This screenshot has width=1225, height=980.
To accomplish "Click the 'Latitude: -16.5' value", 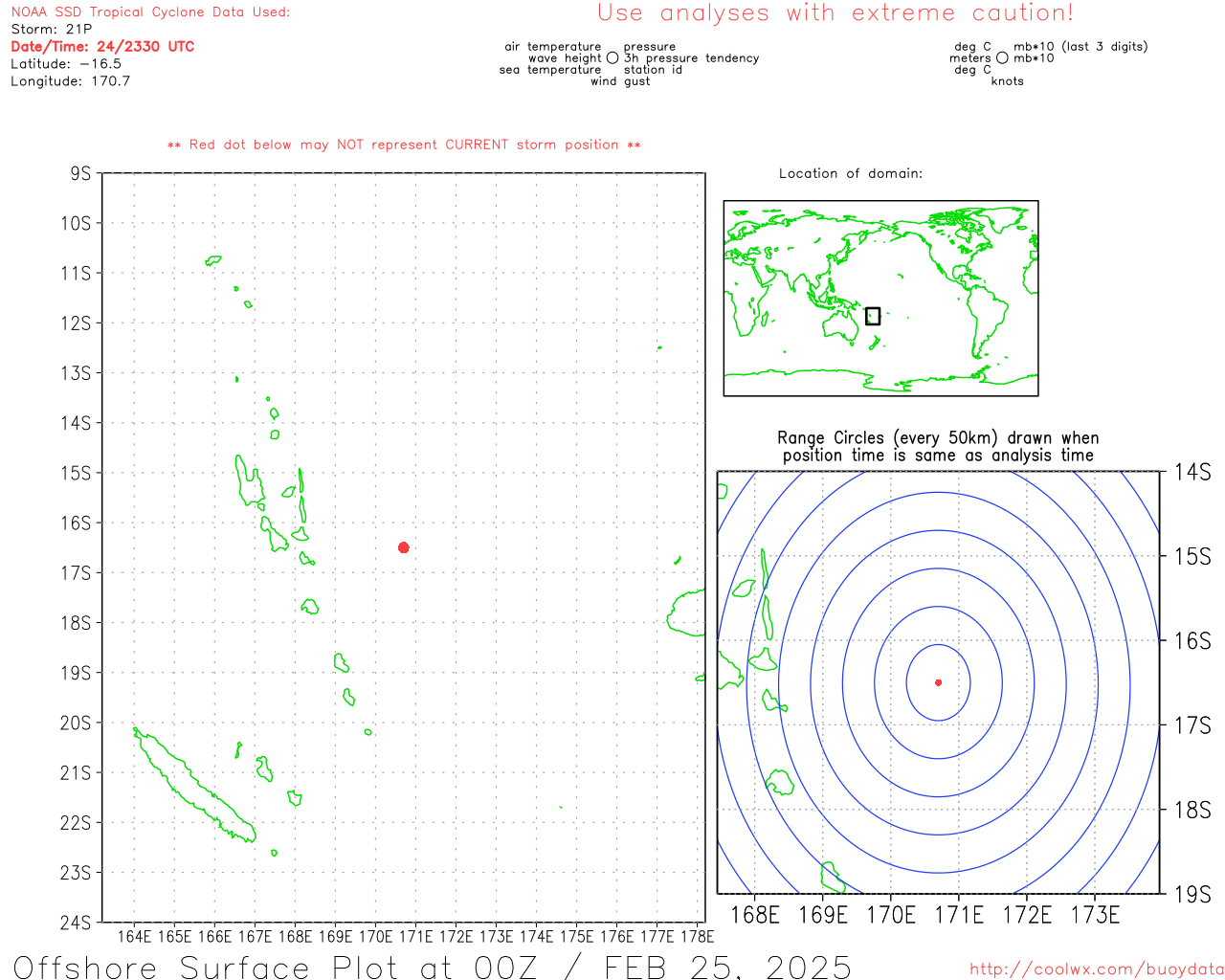I will pyautogui.click(x=66, y=64).
